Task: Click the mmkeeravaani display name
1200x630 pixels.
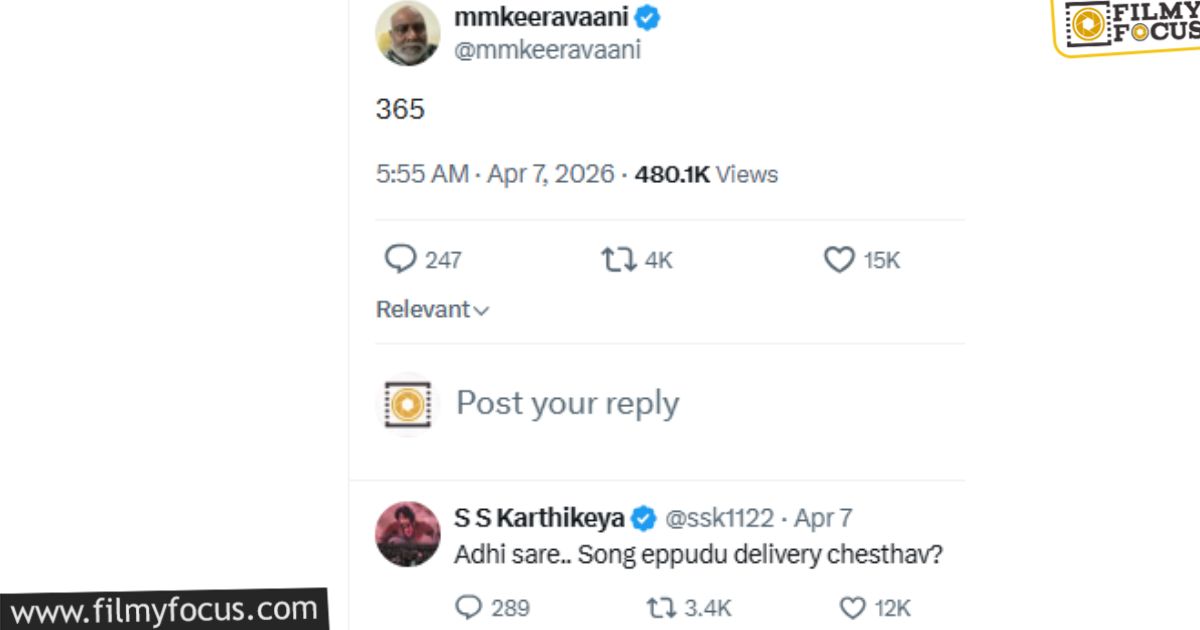Action: [x=541, y=17]
